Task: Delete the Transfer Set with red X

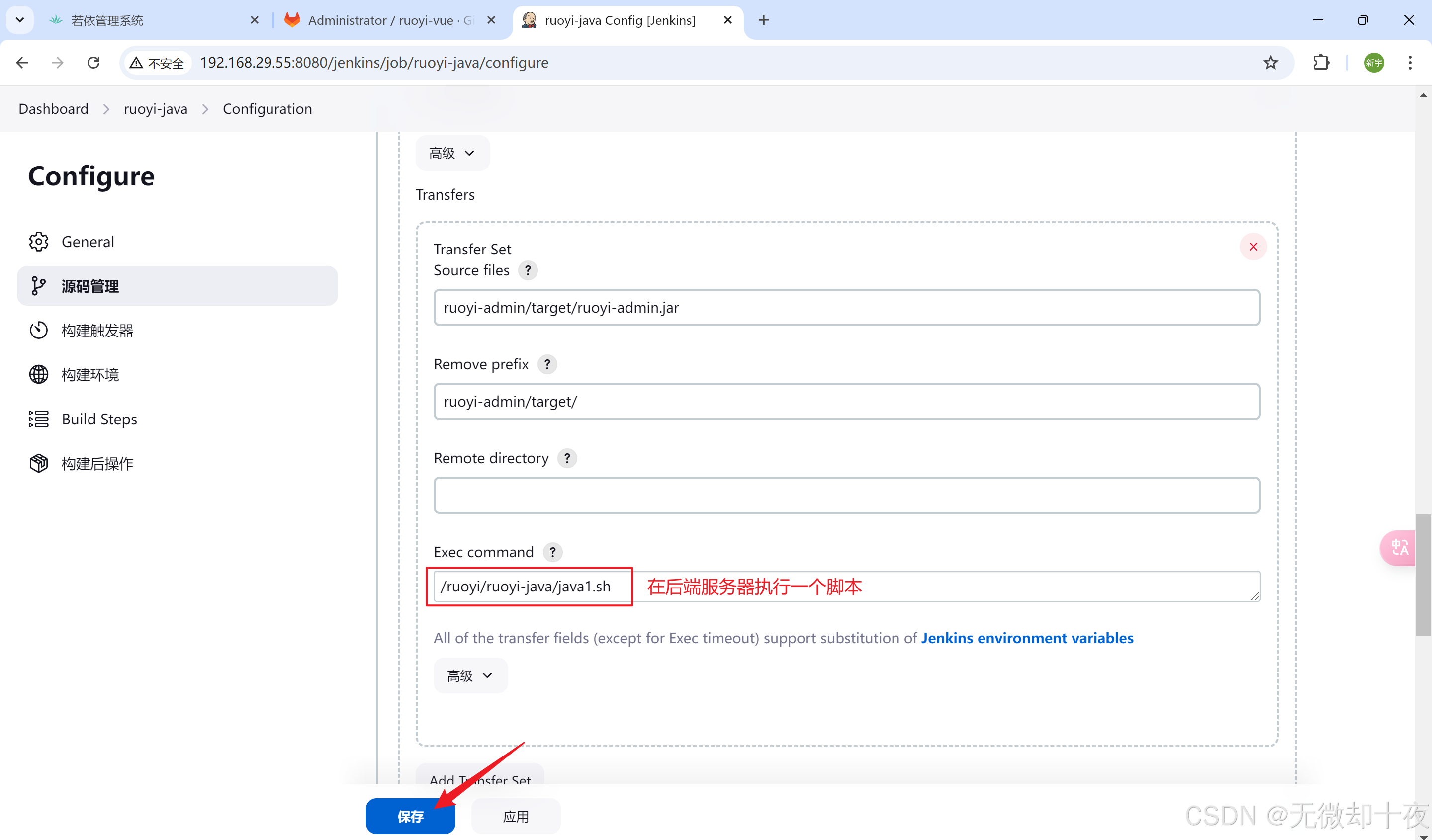Action: 1253,247
